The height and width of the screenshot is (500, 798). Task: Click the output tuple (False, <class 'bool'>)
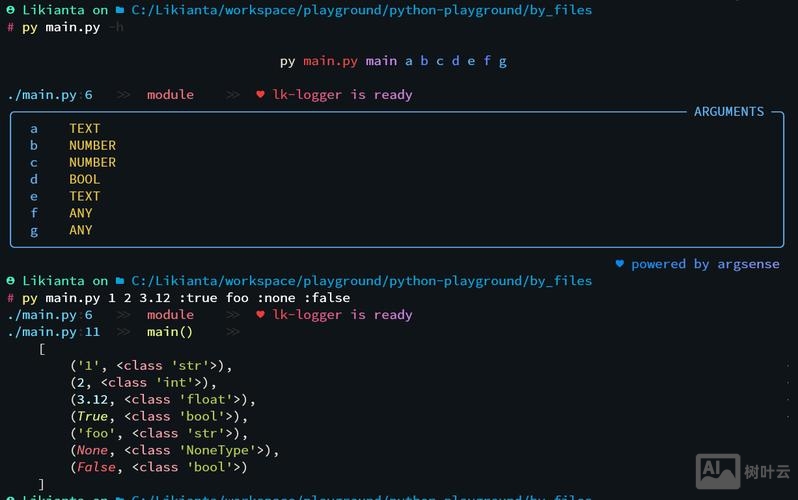tap(159, 467)
